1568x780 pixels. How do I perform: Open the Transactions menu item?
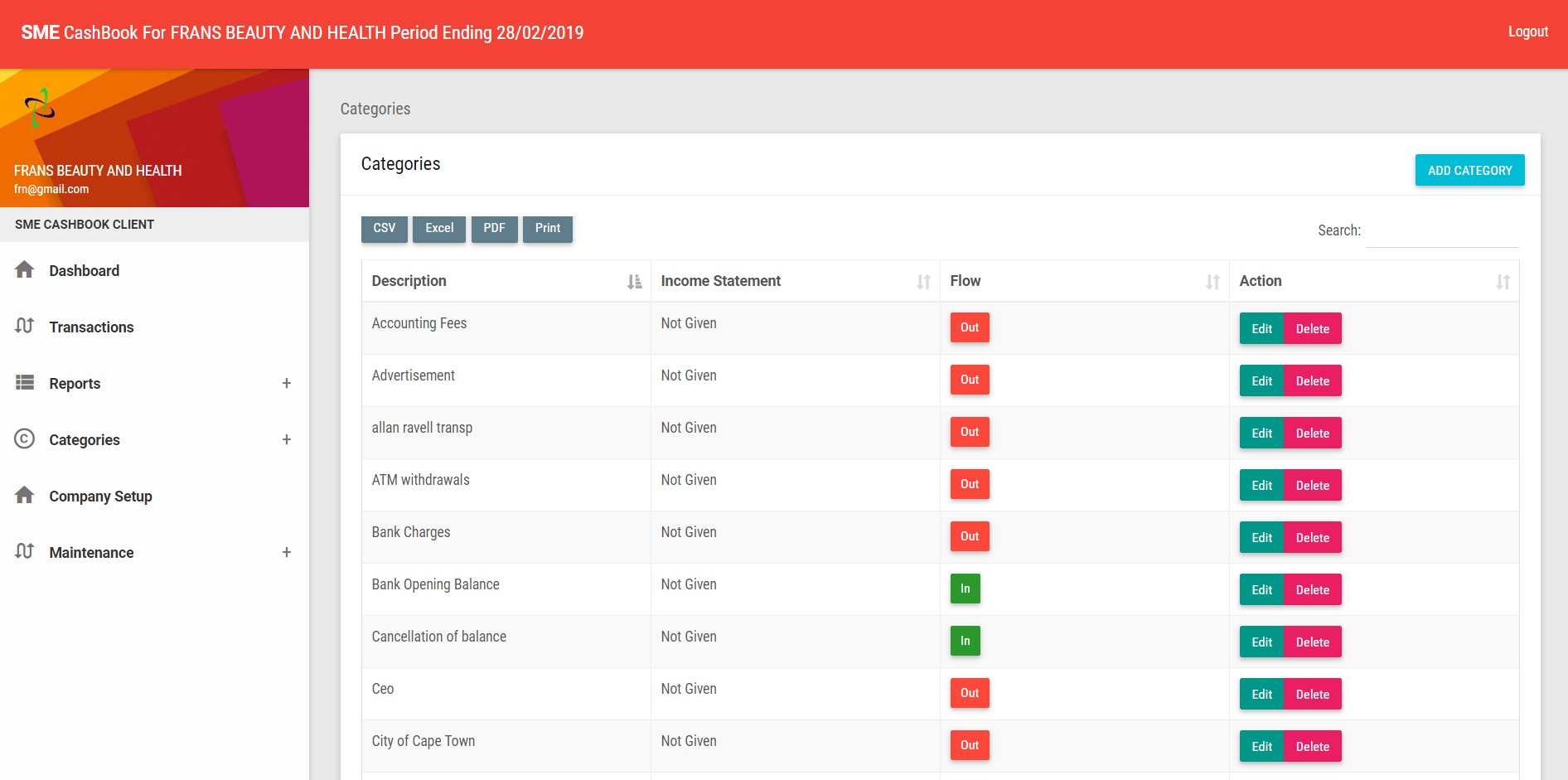point(154,327)
